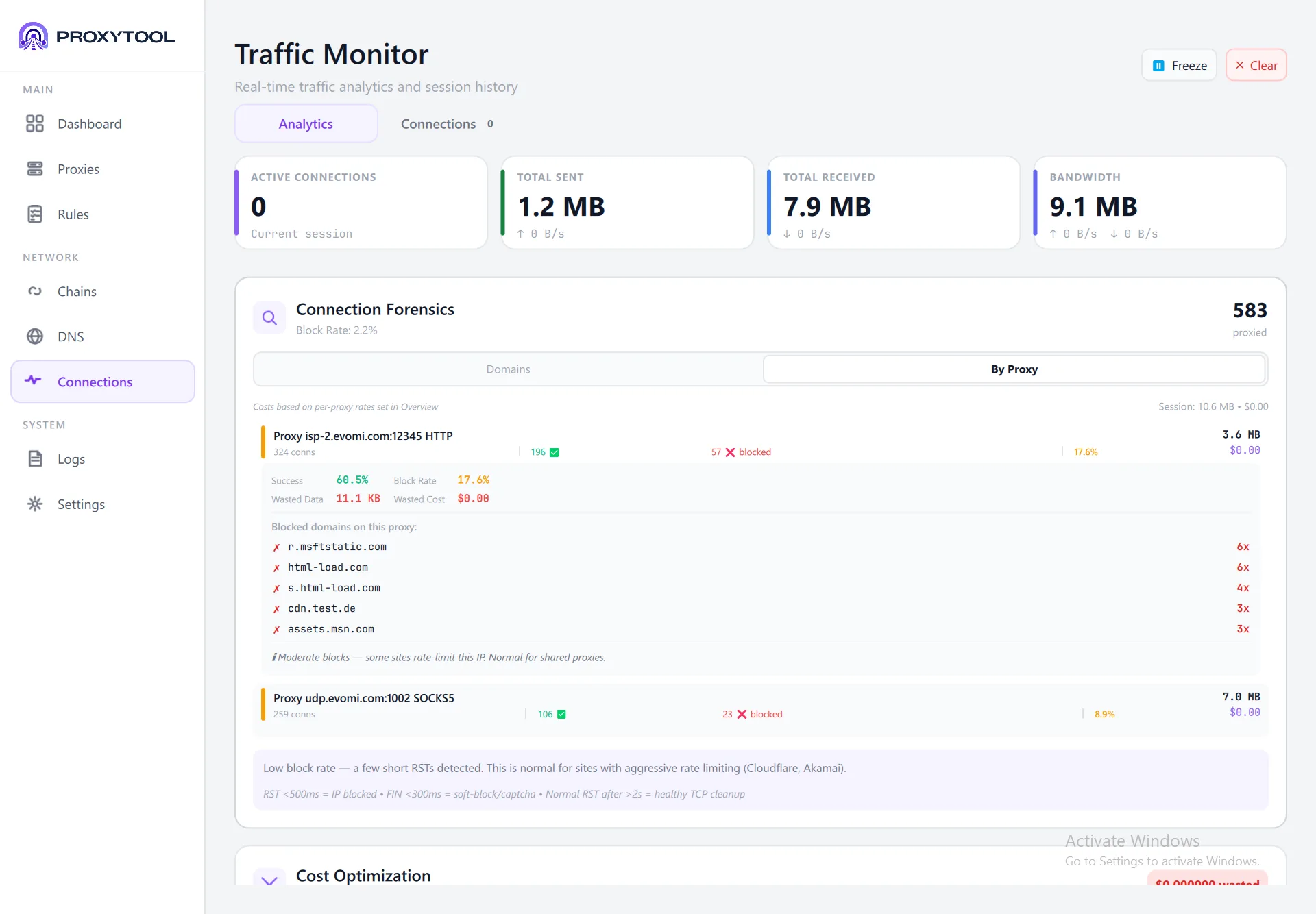Viewport: 1316px width, 914px height.
Task: Open Dashboard via its grid icon
Action: click(x=35, y=123)
